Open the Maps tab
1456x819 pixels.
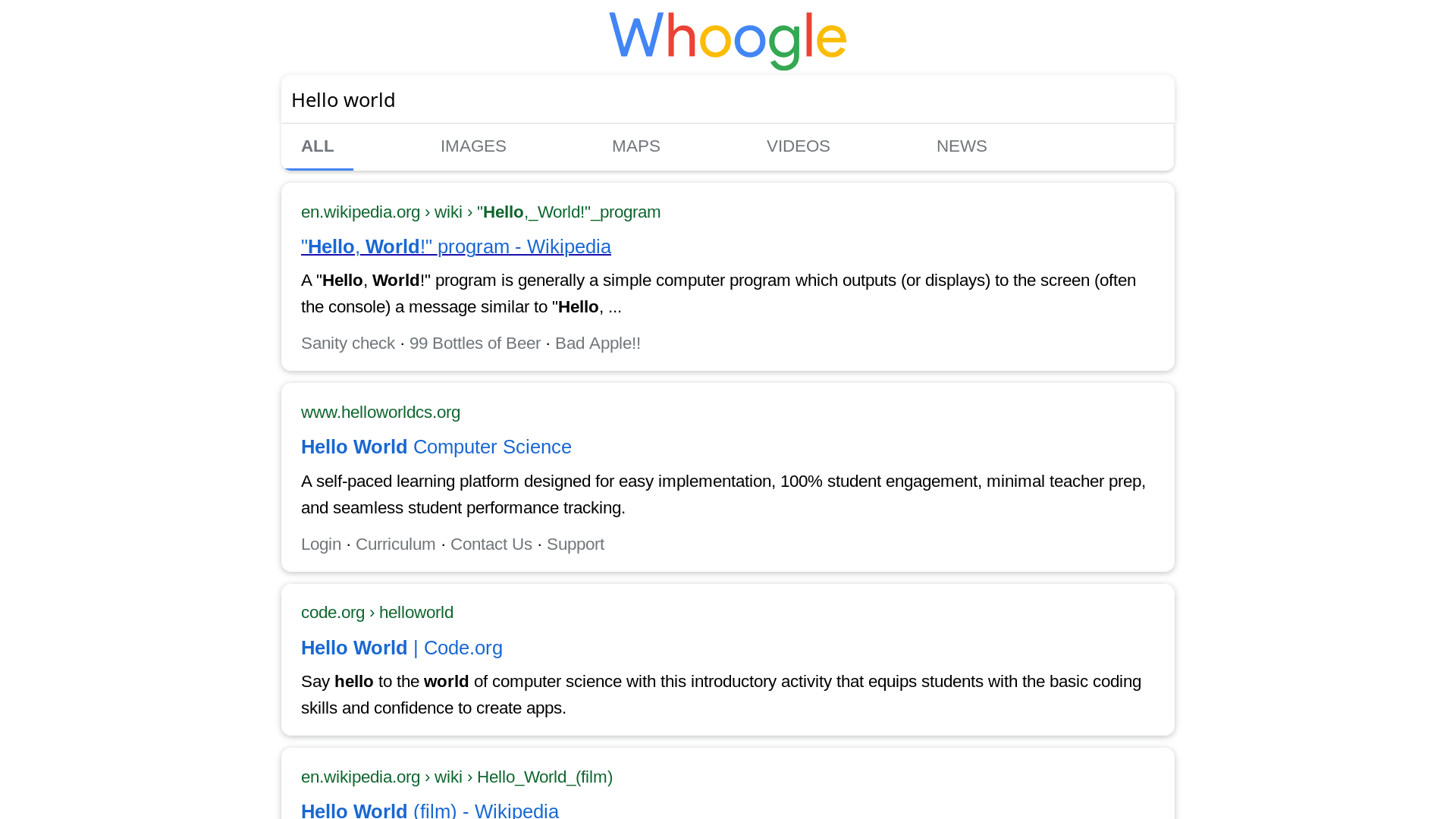tap(635, 146)
